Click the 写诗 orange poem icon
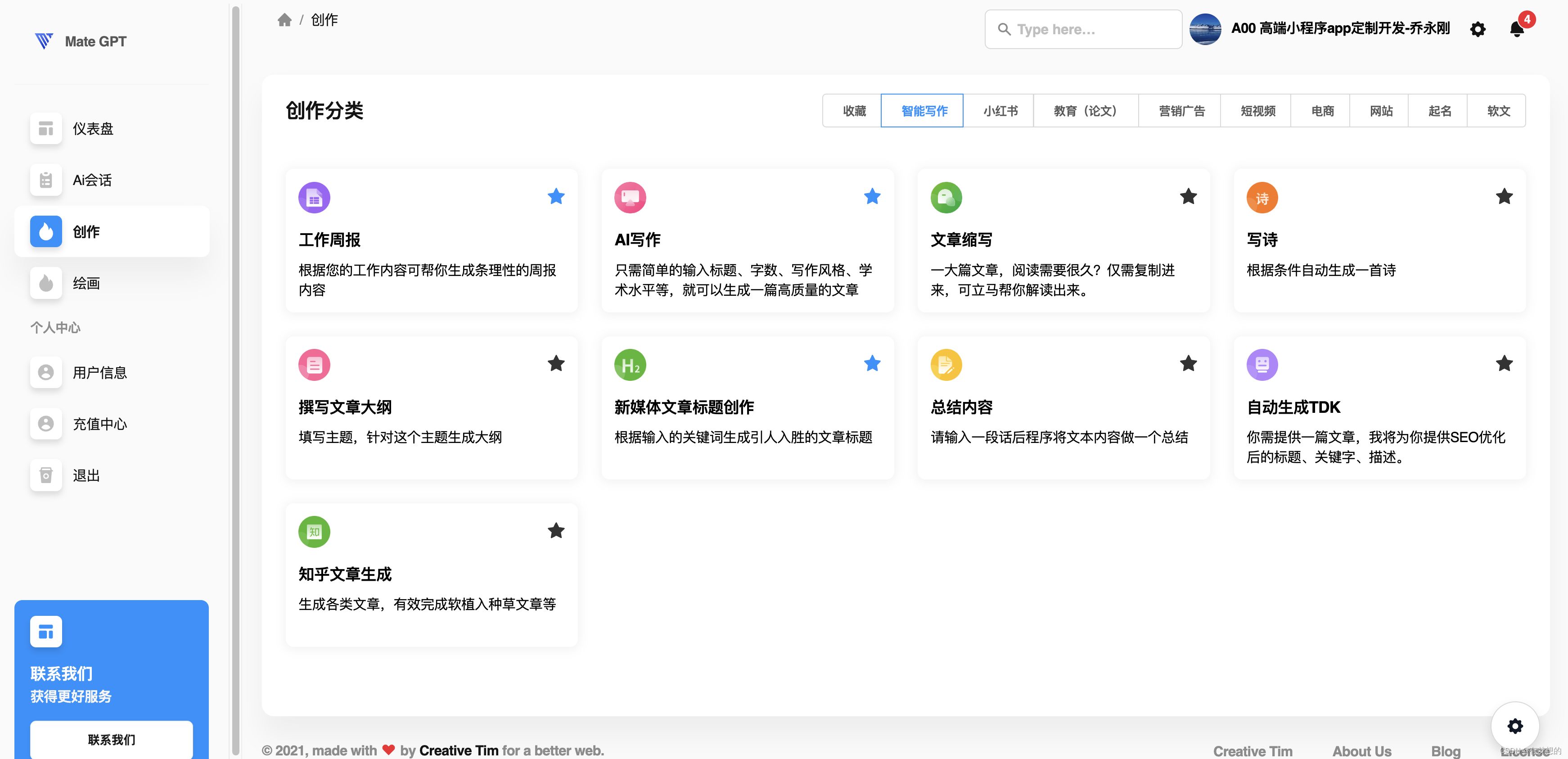Screen dimensions: 1568x759 point(1262,197)
